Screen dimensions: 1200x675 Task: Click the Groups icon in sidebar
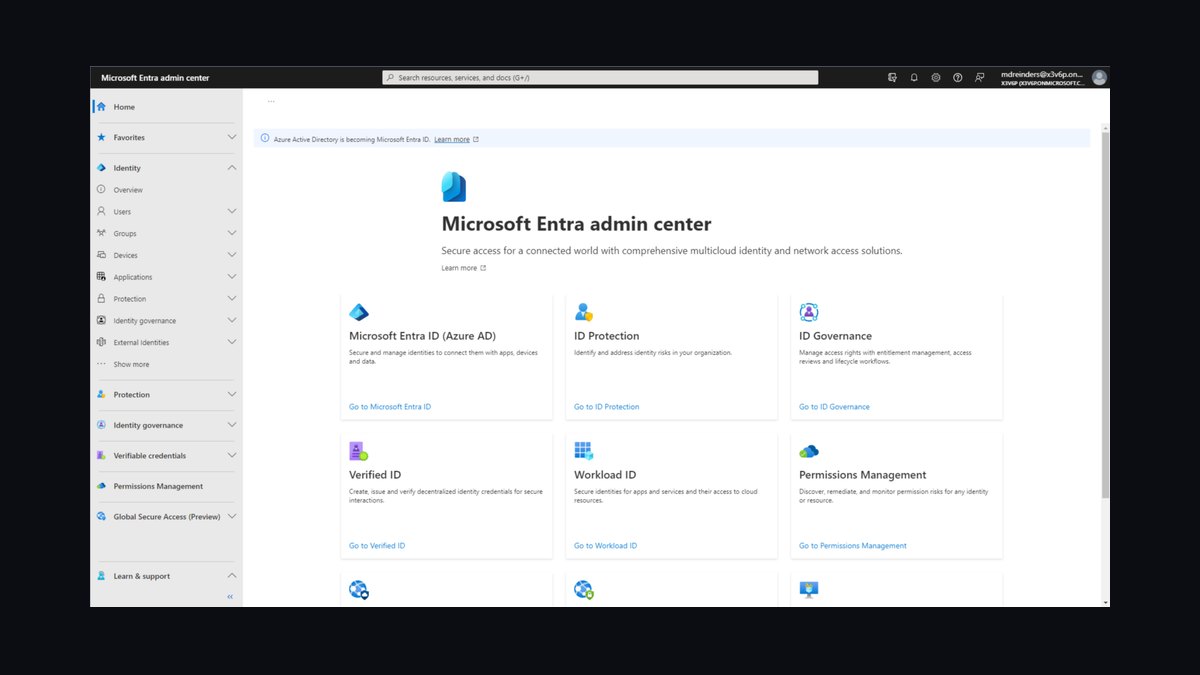pyautogui.click(x=101, y=233)
